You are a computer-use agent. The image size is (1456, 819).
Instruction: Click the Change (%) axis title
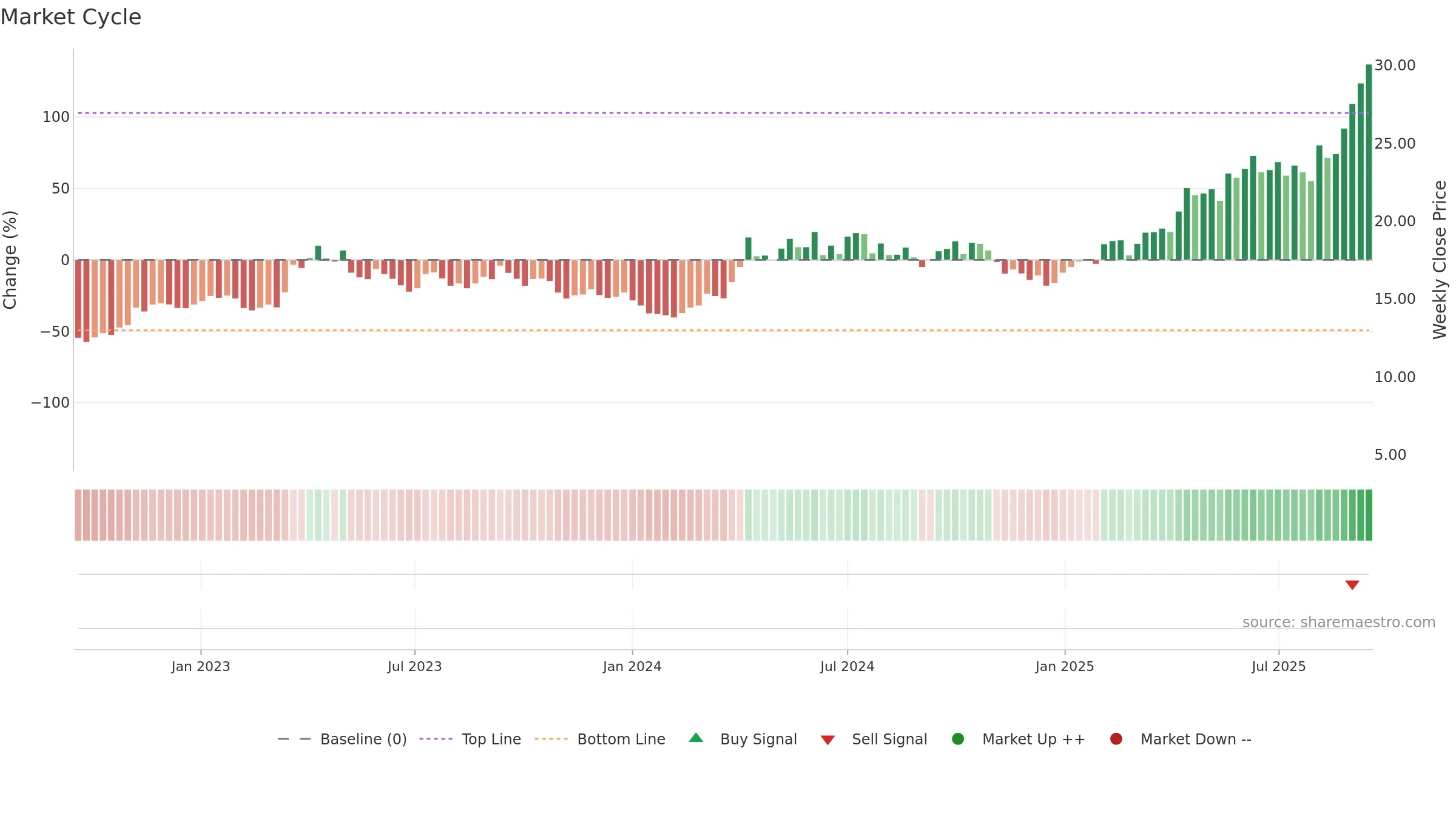(x=10, y=260)
